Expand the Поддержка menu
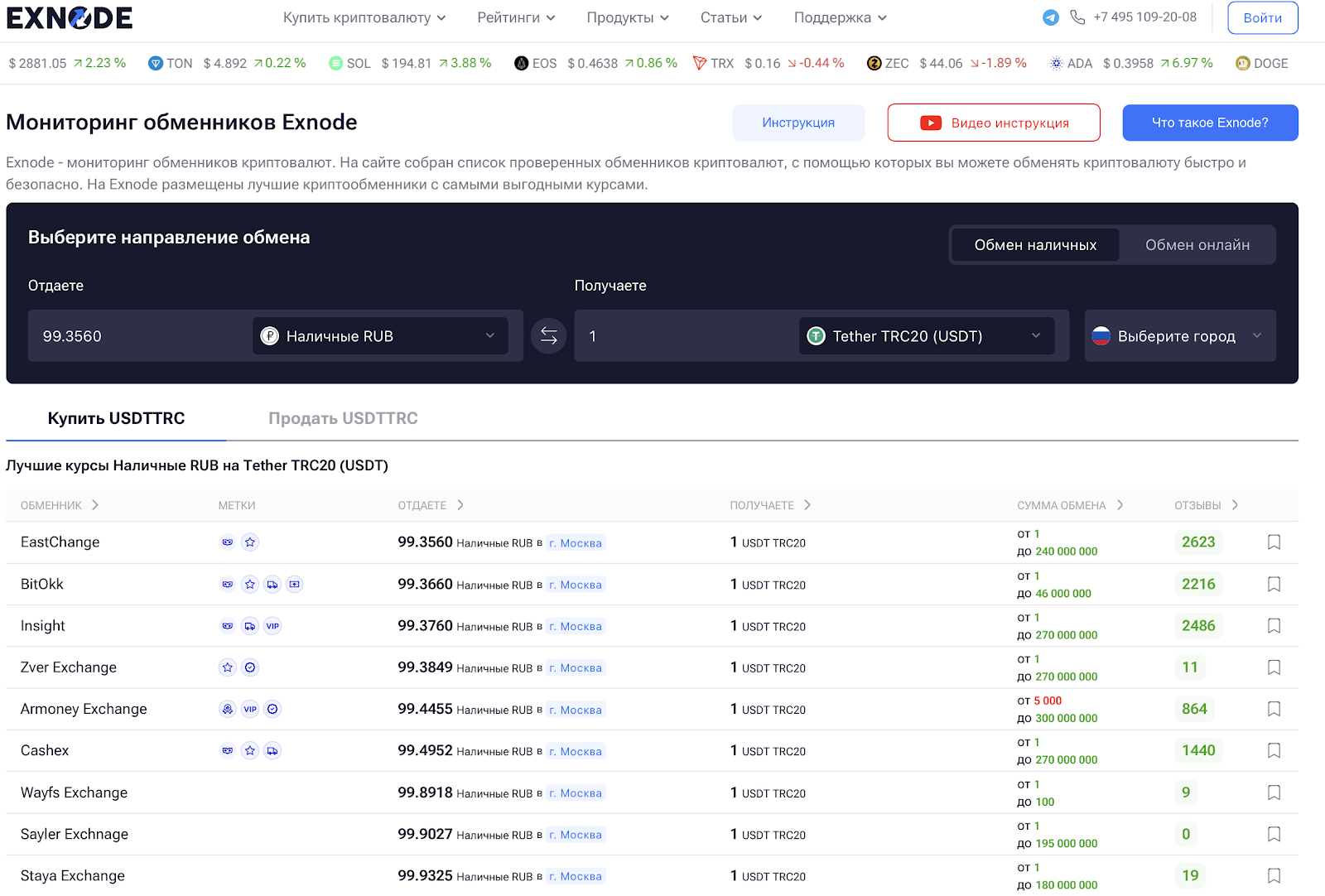The width and height of the screenshot is (1325, 896). tap(840, 17)
